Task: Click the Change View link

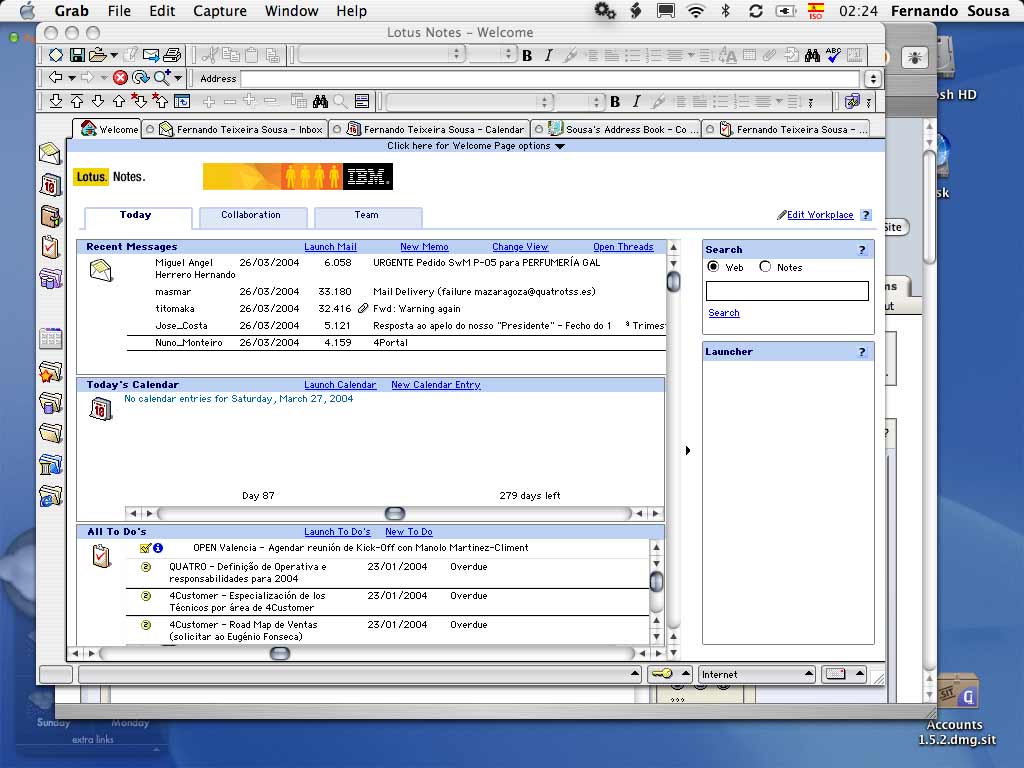Action: (520, 247)
